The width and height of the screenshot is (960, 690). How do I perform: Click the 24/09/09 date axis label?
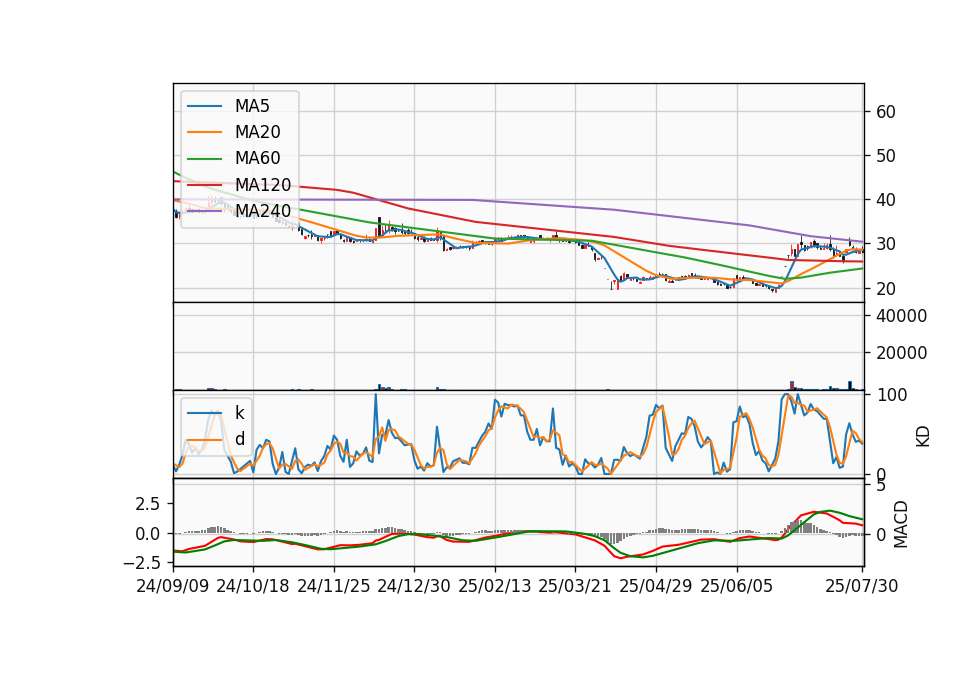173,586
